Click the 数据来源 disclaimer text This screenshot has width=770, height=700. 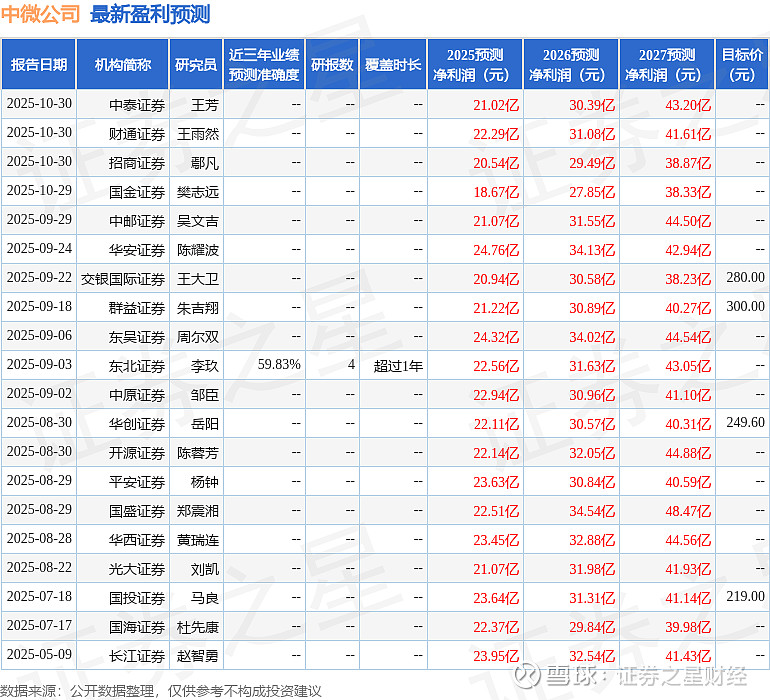point(161,691)
